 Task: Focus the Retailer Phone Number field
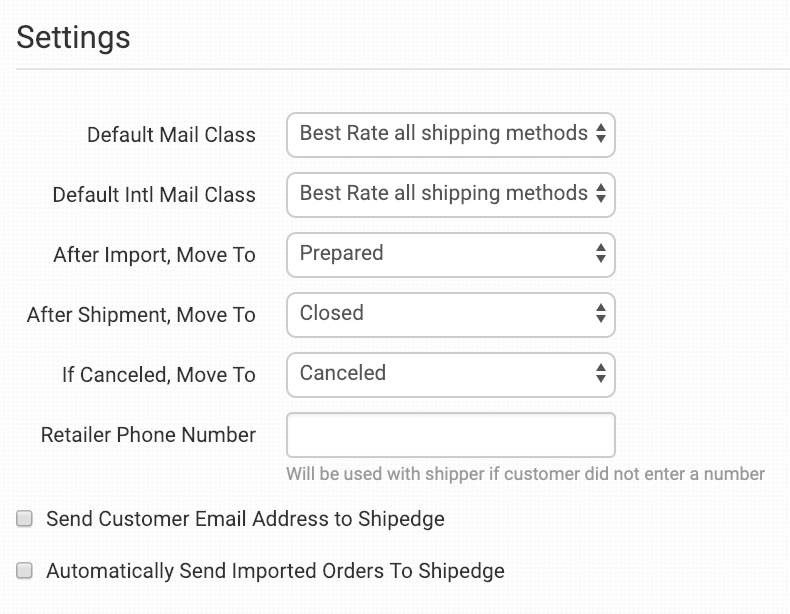(450, 435)
